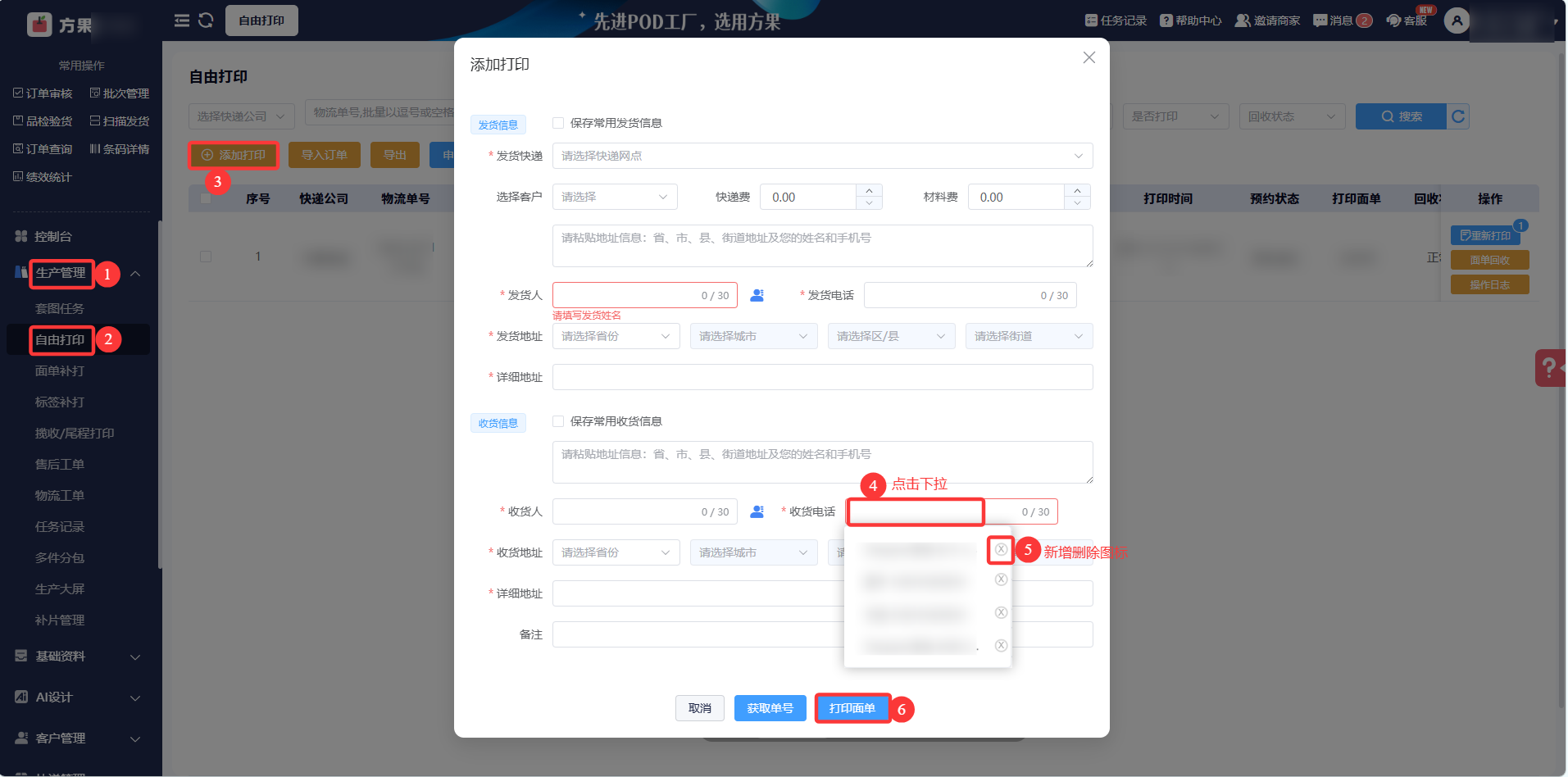Close the 添加打印 dialog
This screenshot has width=1568, height=777.
point(1089,57)
